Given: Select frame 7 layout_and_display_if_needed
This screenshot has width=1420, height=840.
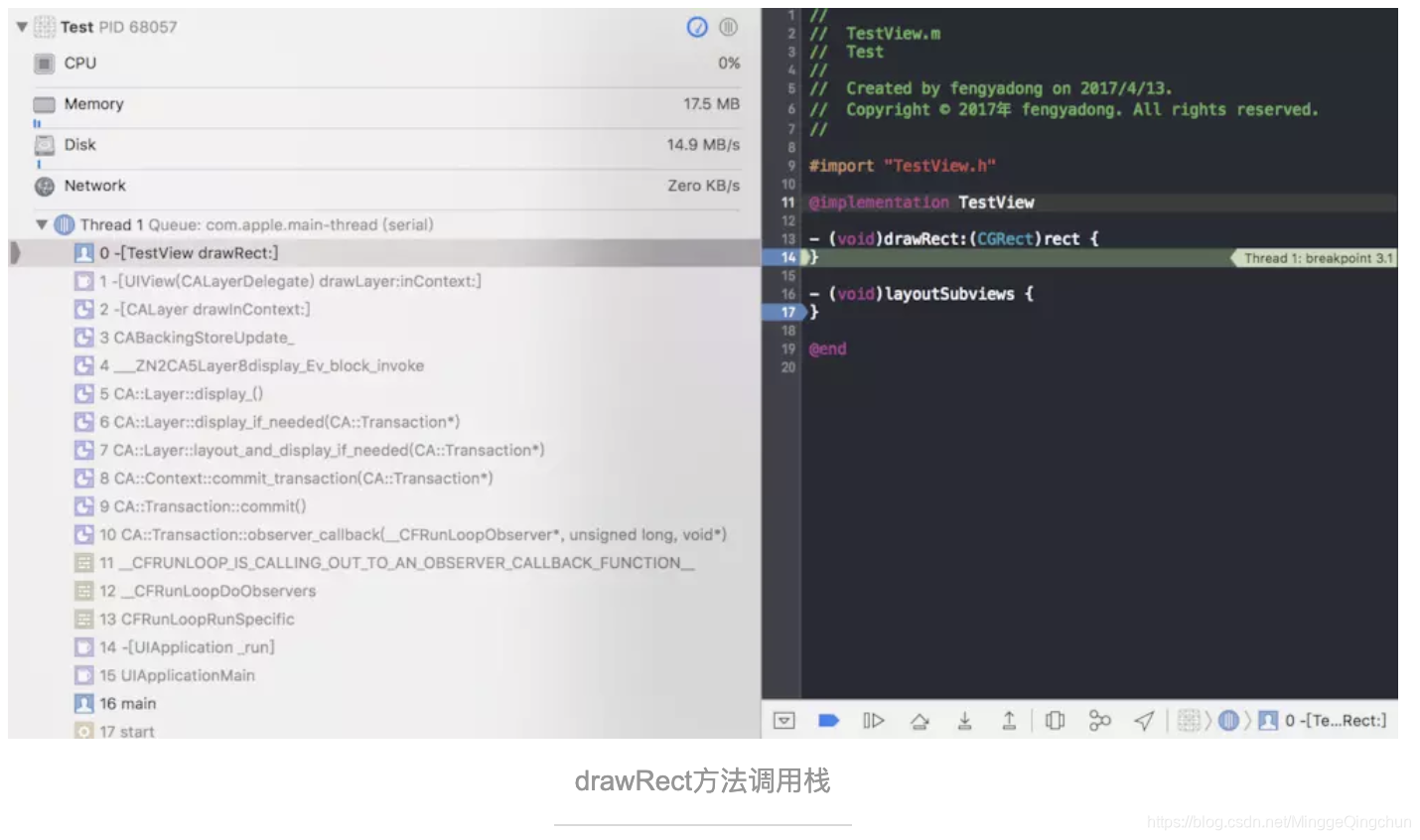Looking at the screenshot, I should coord(385,450).
